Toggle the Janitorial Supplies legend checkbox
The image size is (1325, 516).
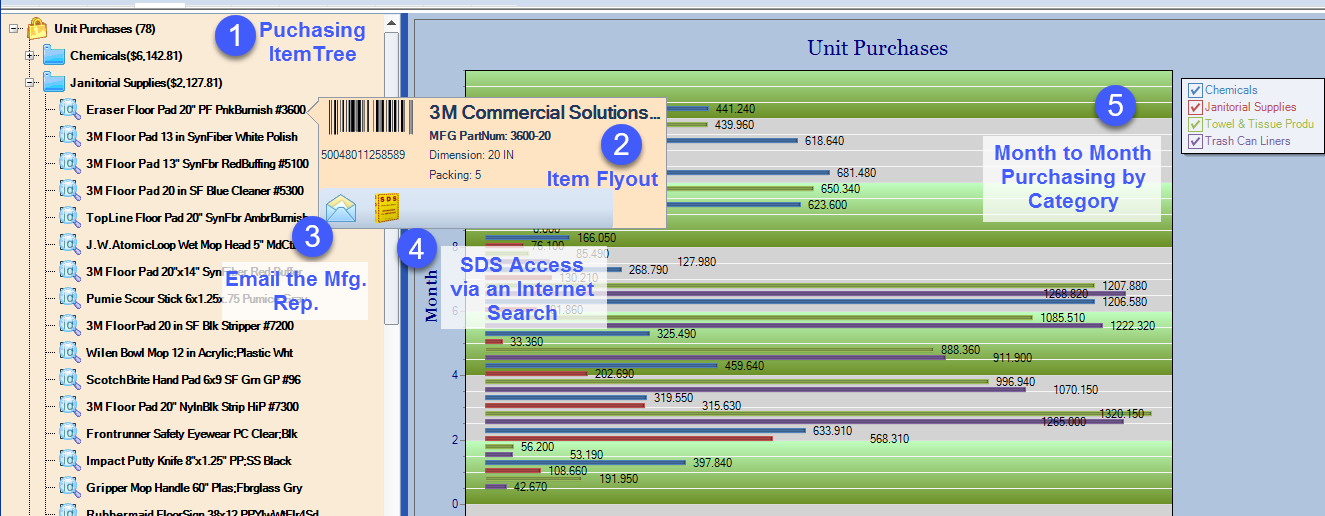pos(1193,107)
